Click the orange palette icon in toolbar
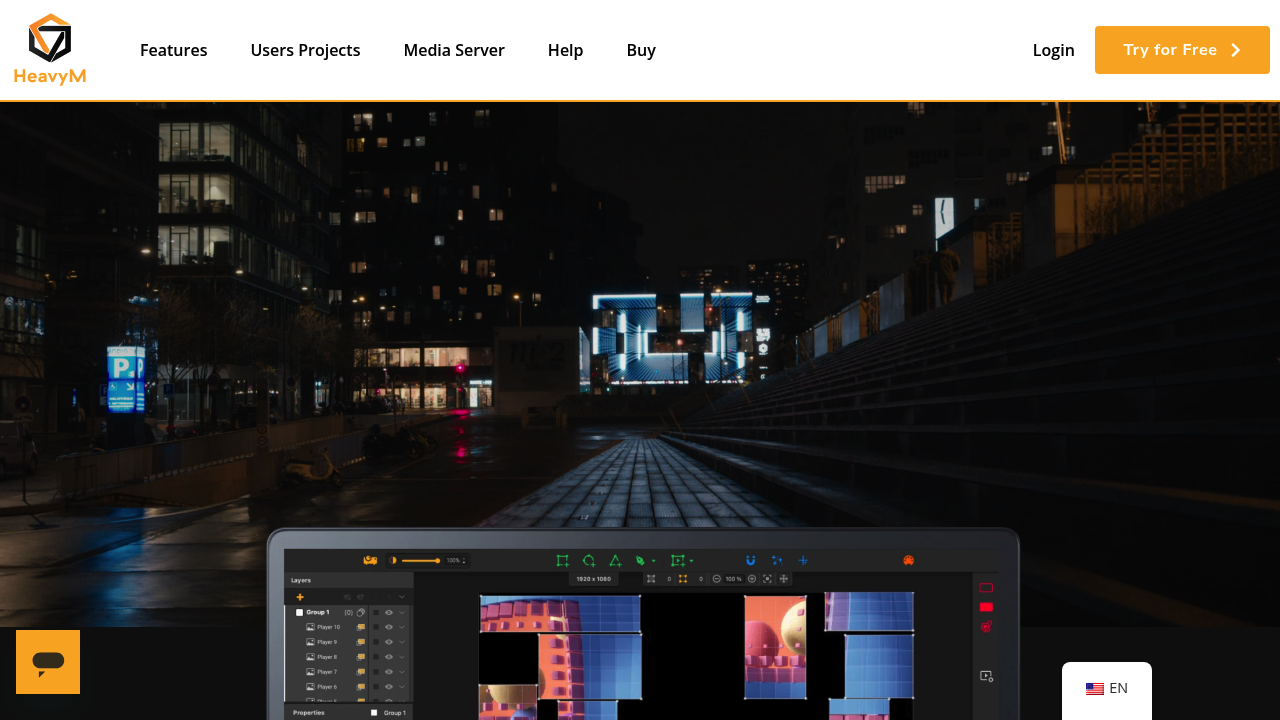This screenshot has height=720, width=1280. pyautogui.click(x=908, y=561)
